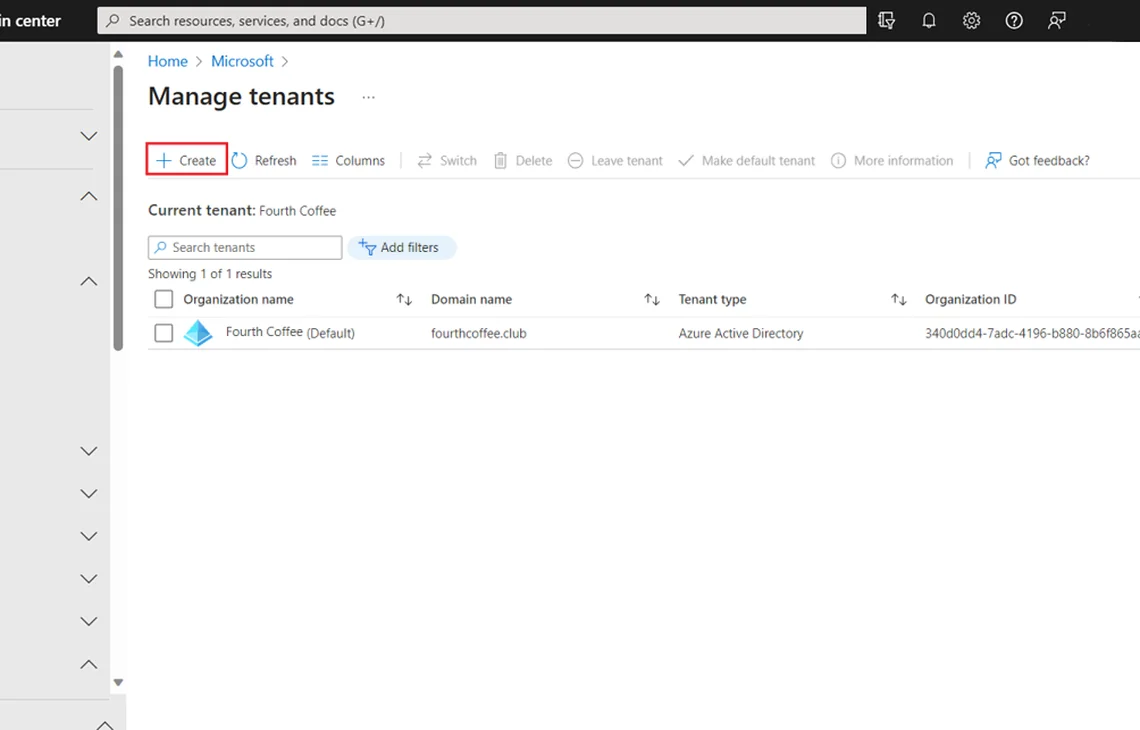1140x730 pixels.
Task: Click the Tenant type column header
Action: pos(712,299)
